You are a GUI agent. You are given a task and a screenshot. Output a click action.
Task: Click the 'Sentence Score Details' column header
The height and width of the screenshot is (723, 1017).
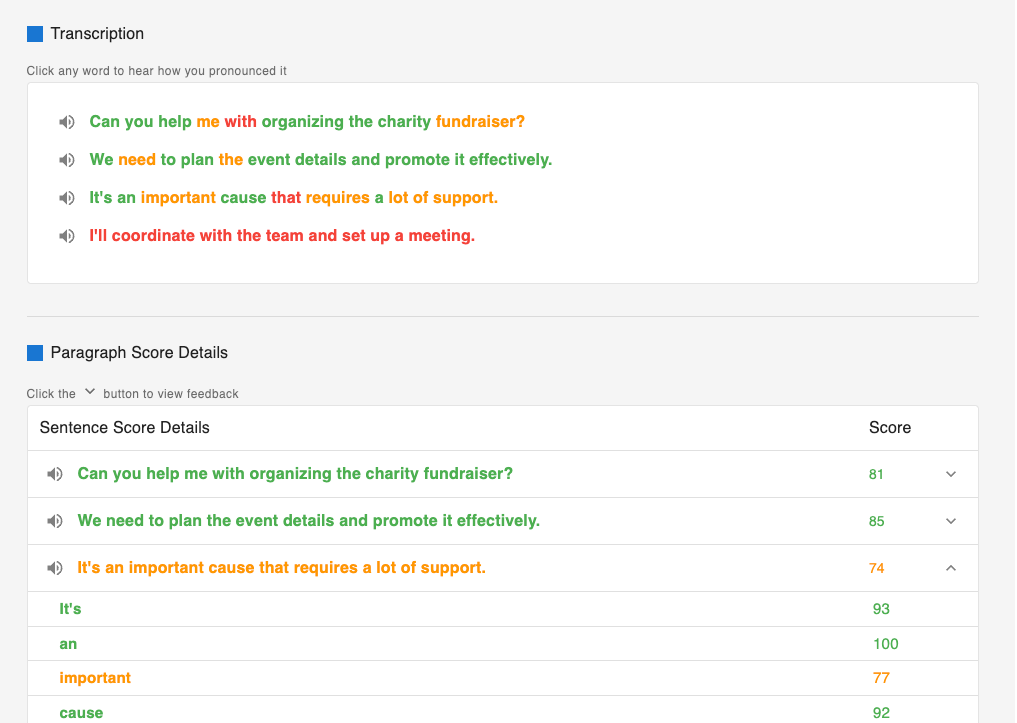click(125, 427)
